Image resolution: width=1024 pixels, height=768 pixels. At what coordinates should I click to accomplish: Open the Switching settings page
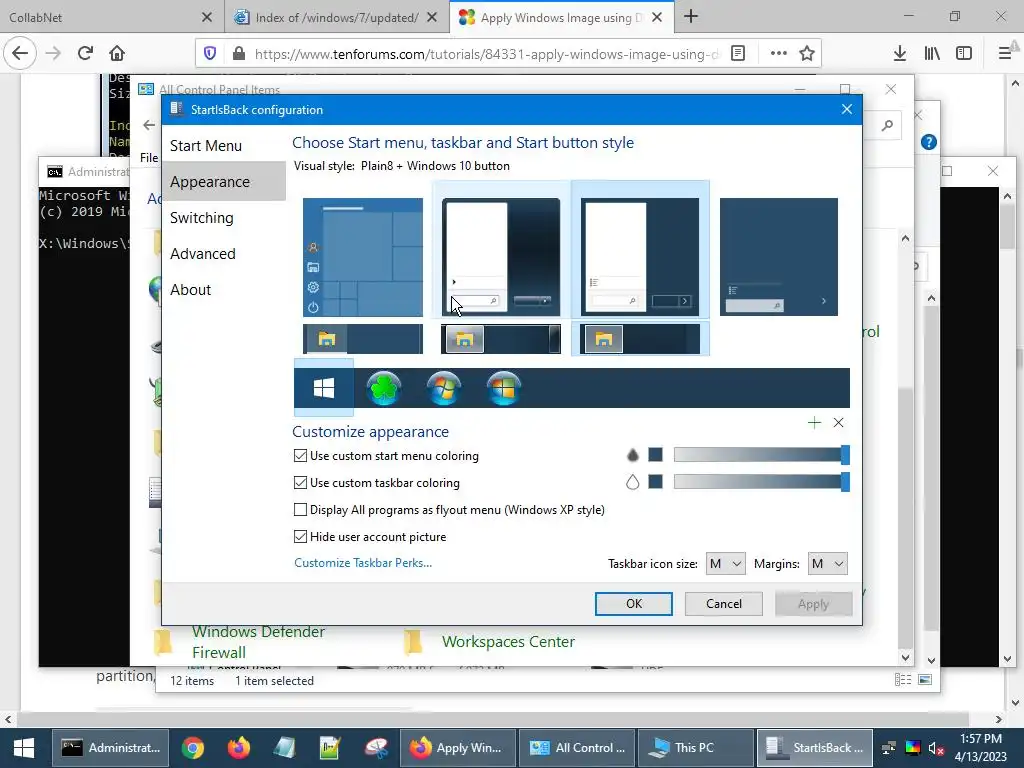tap(201, 217)
